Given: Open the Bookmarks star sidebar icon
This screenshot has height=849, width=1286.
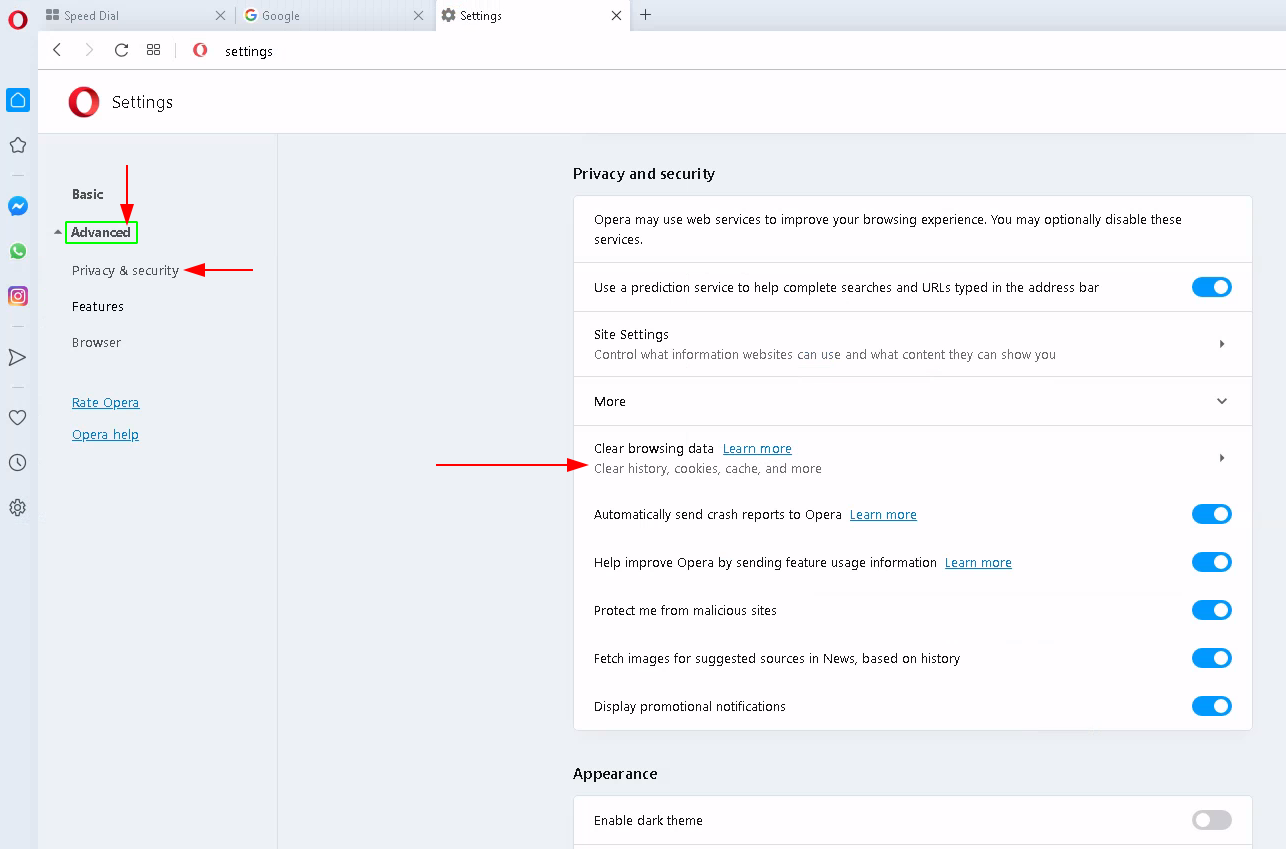Looking at the screenshot, I should (18, 146).
